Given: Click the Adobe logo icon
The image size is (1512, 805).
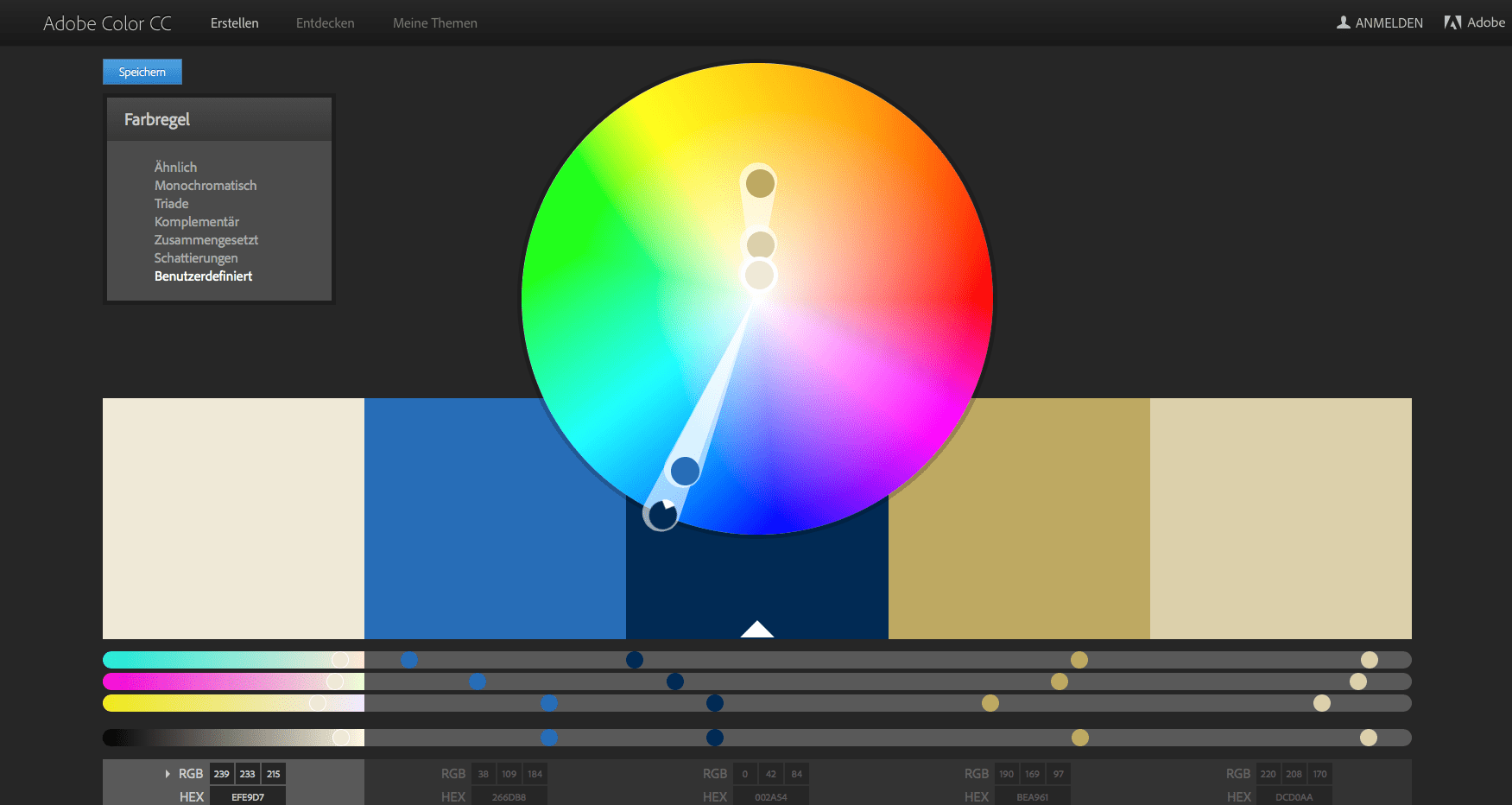Looking at the screenshot, I should 1452,22.
